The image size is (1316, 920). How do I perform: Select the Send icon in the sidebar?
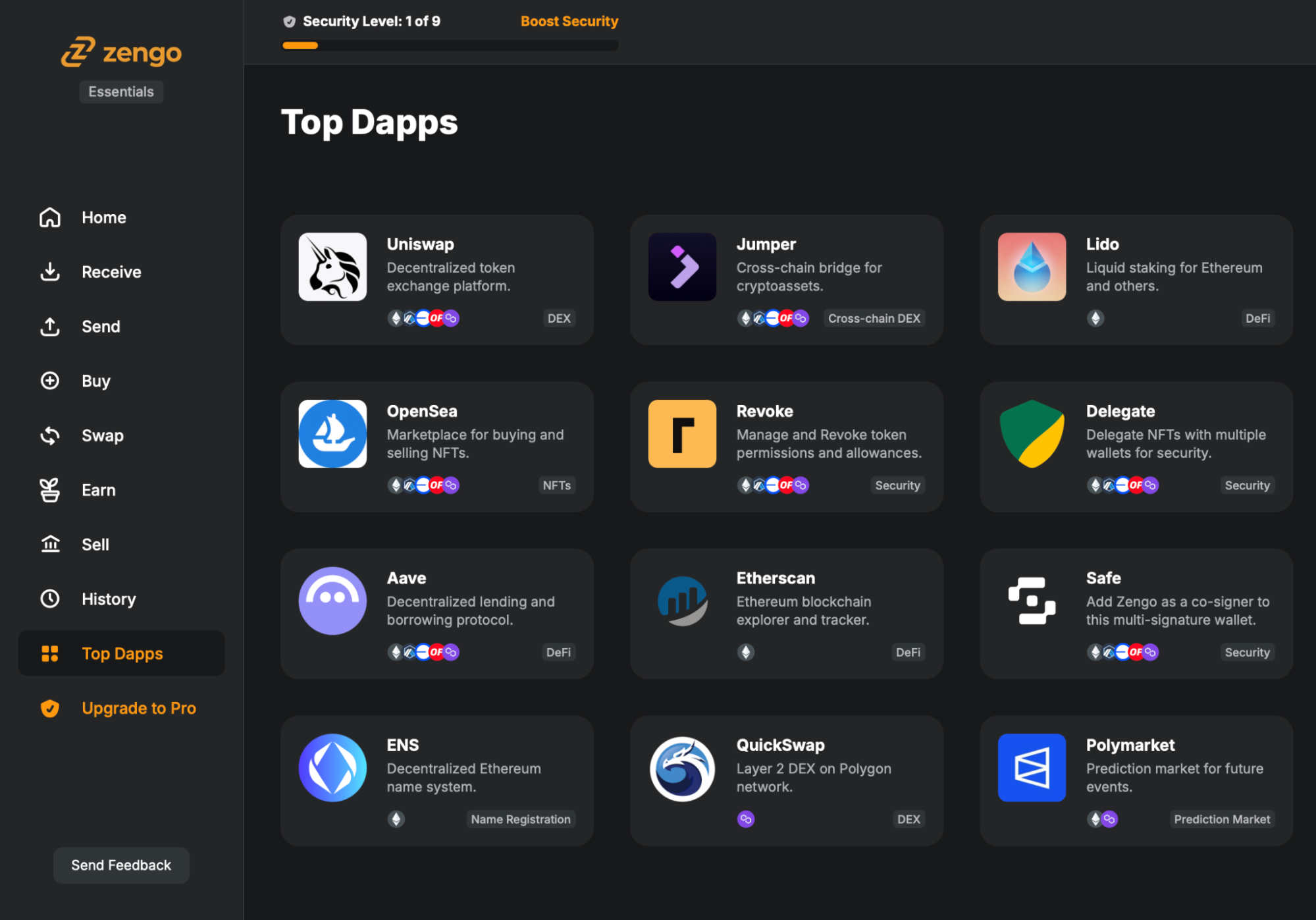point(50,327)
